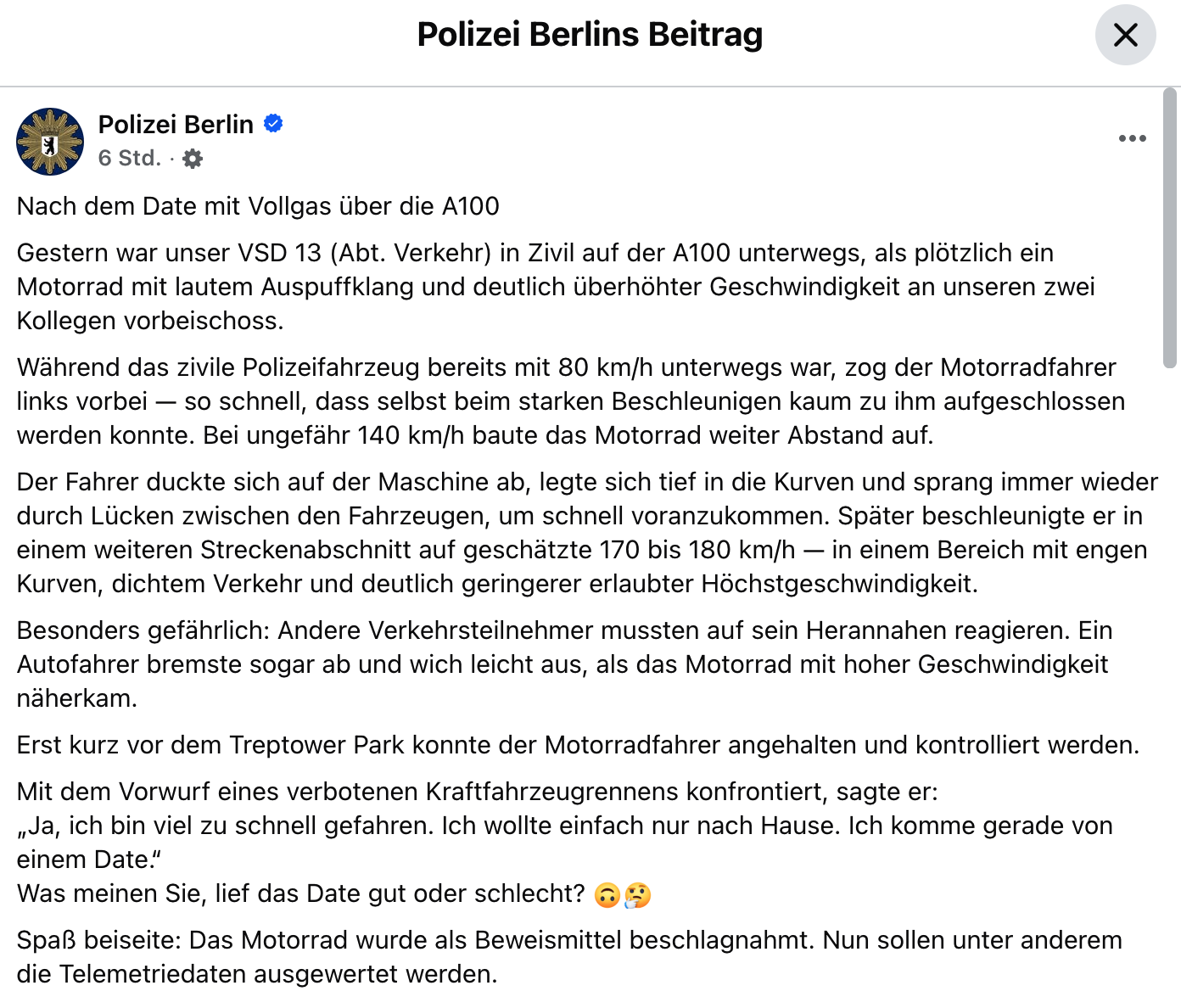Click the thinking face emoji

point(638,895)
